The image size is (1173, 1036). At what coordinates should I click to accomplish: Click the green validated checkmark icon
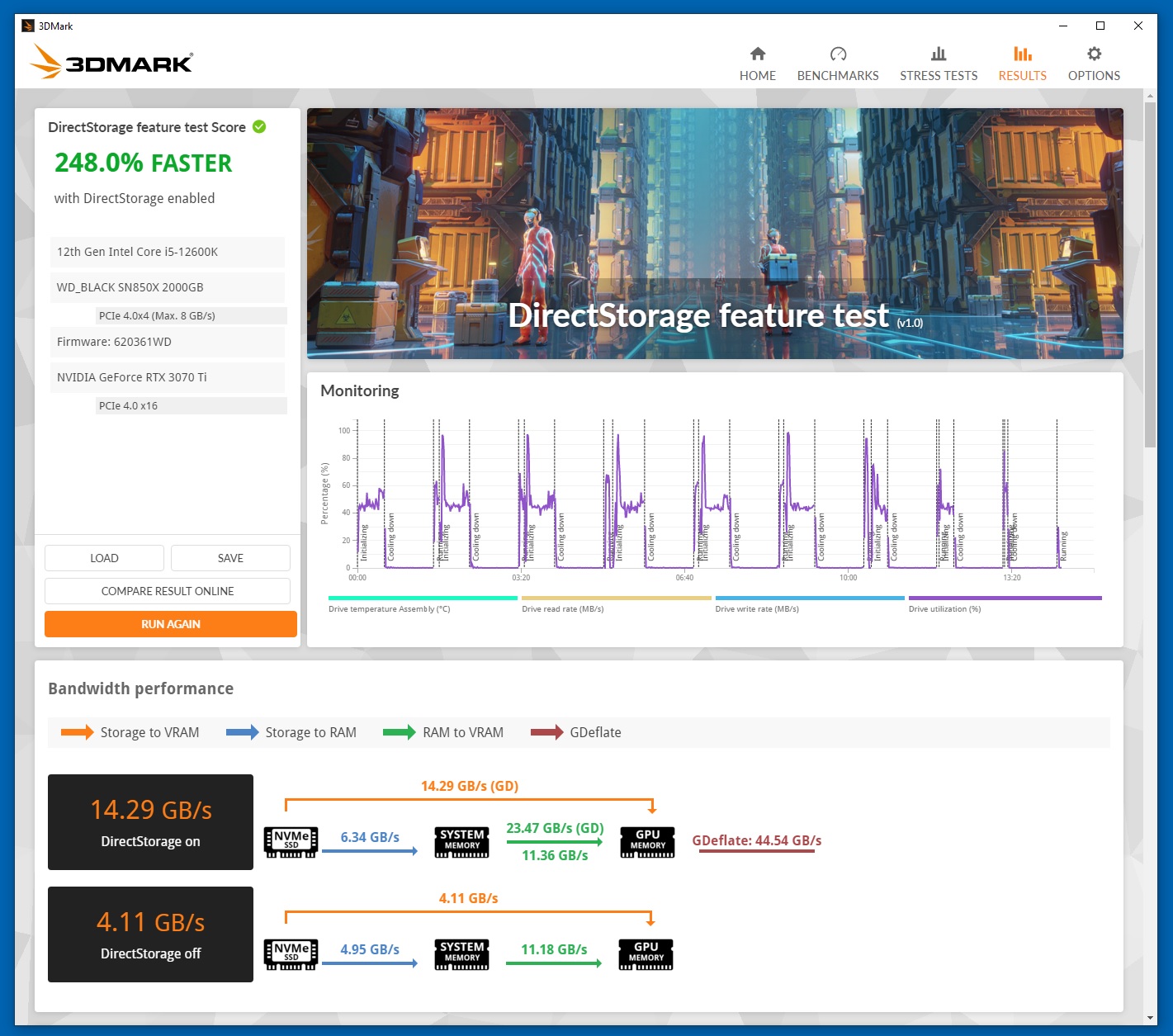coord(259,126)
